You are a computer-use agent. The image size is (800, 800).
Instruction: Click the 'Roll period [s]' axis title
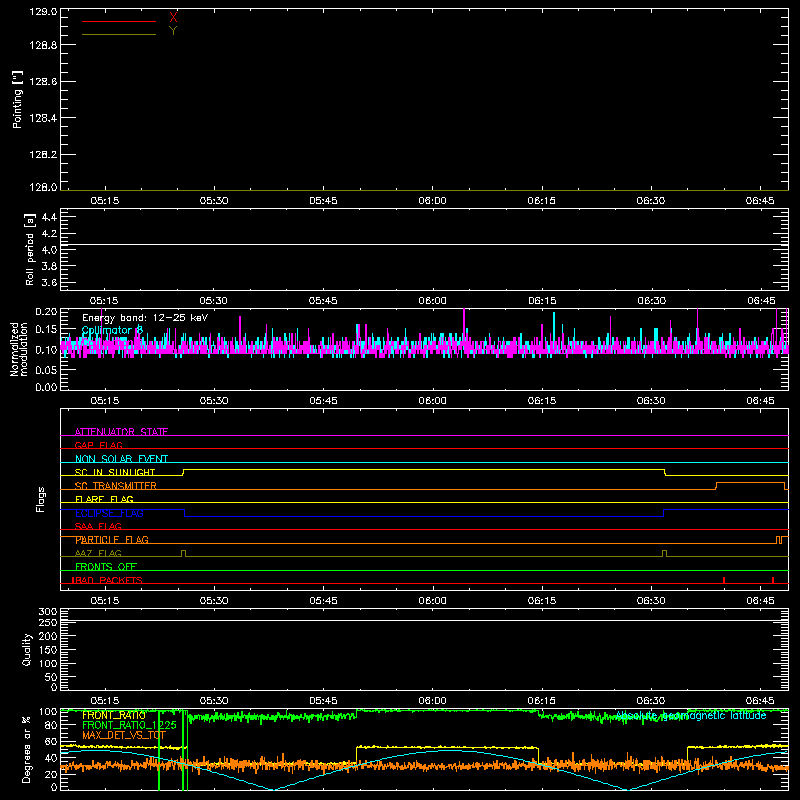(29, 249)
